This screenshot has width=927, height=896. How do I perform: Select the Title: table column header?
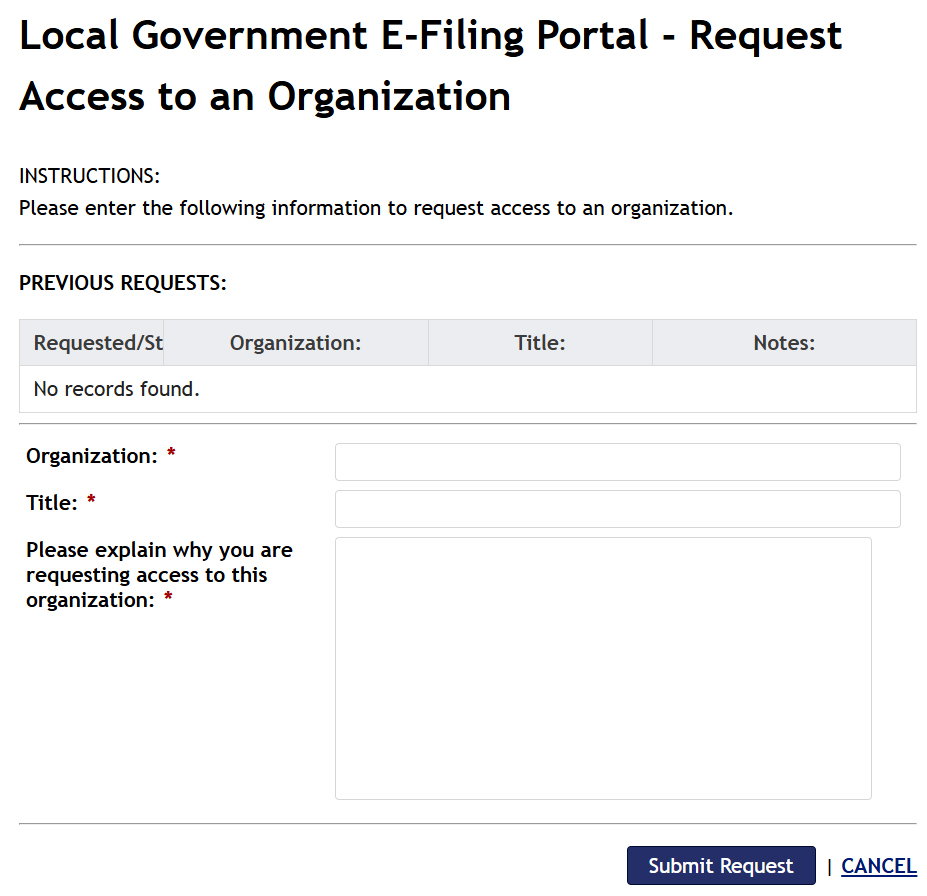point(540,343)
